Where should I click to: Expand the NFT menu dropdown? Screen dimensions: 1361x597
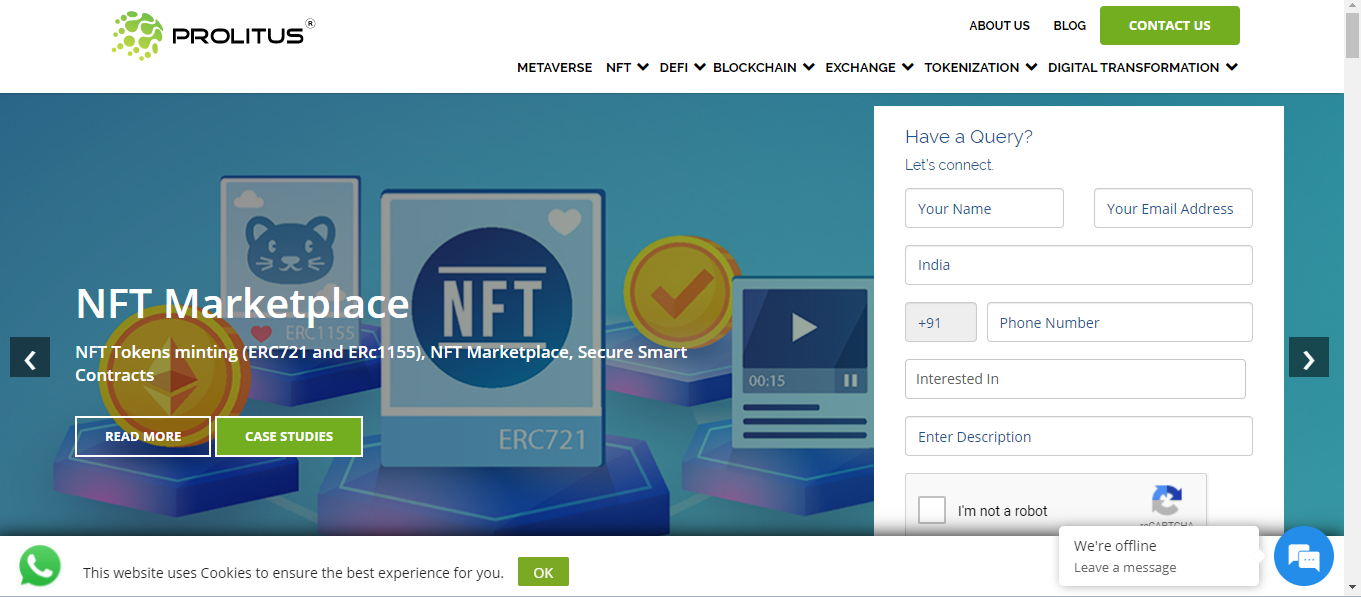click(x=627, y=68)
